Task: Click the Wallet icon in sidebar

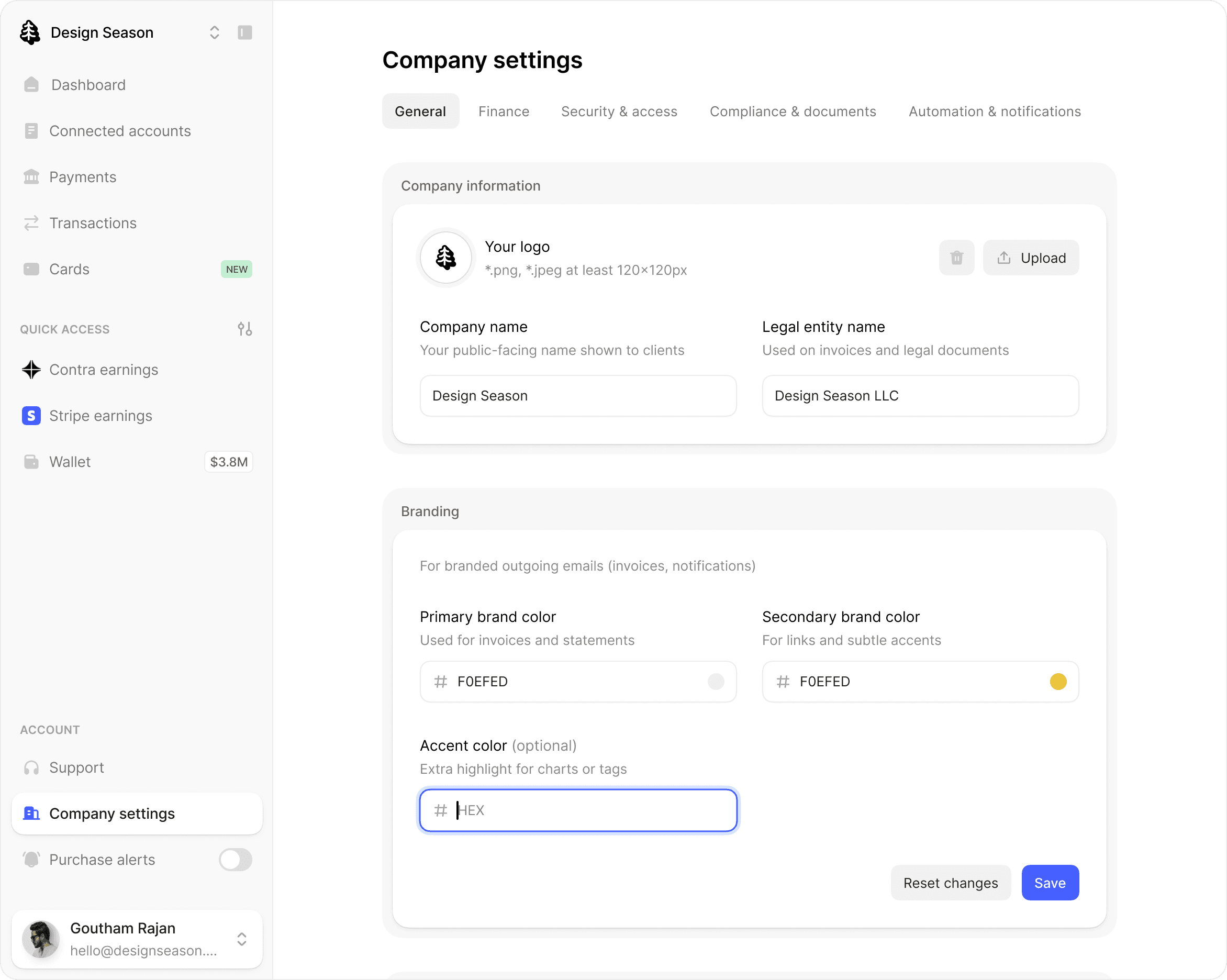Action: point(31,462)
